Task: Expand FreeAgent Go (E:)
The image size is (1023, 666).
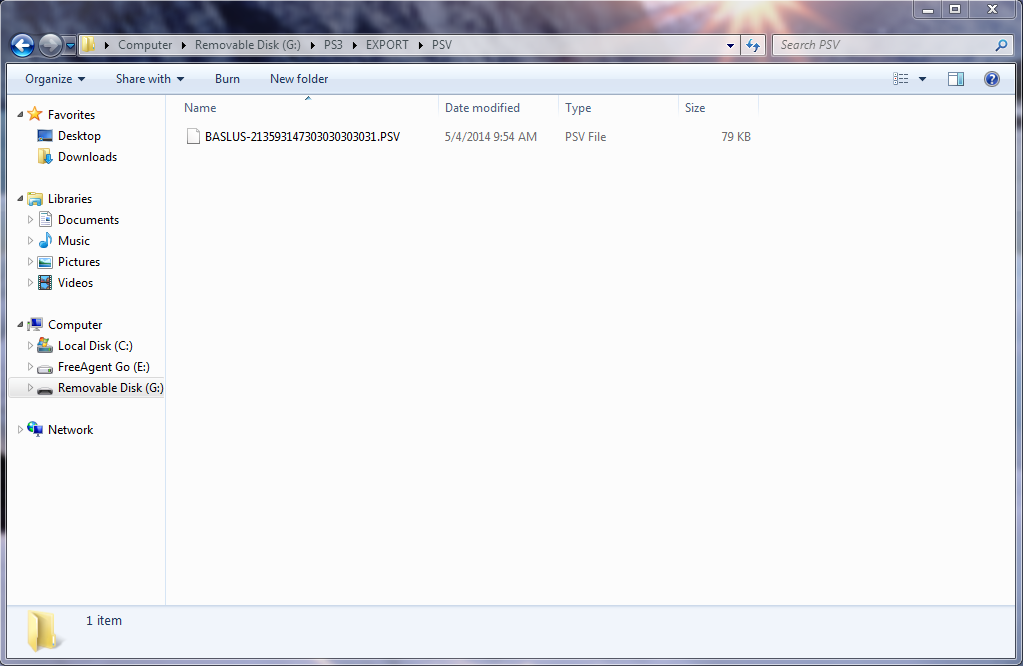Action: pos(30,367)
